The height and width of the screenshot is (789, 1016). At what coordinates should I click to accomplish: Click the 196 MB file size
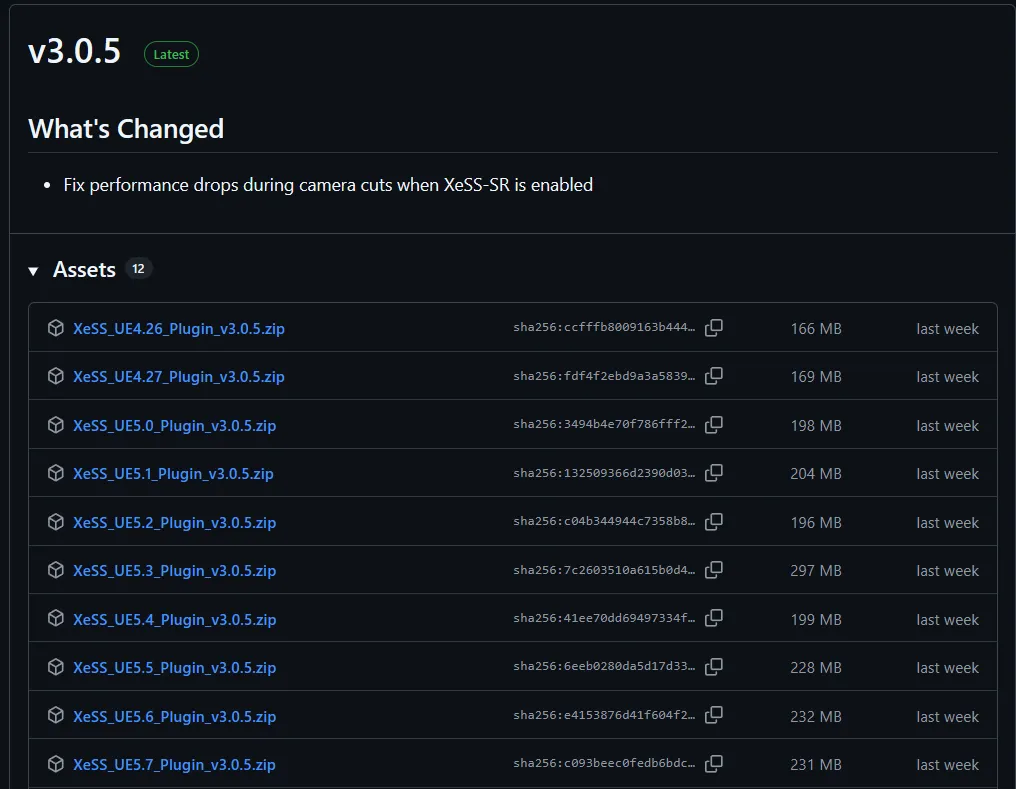(x=816, y=523)
